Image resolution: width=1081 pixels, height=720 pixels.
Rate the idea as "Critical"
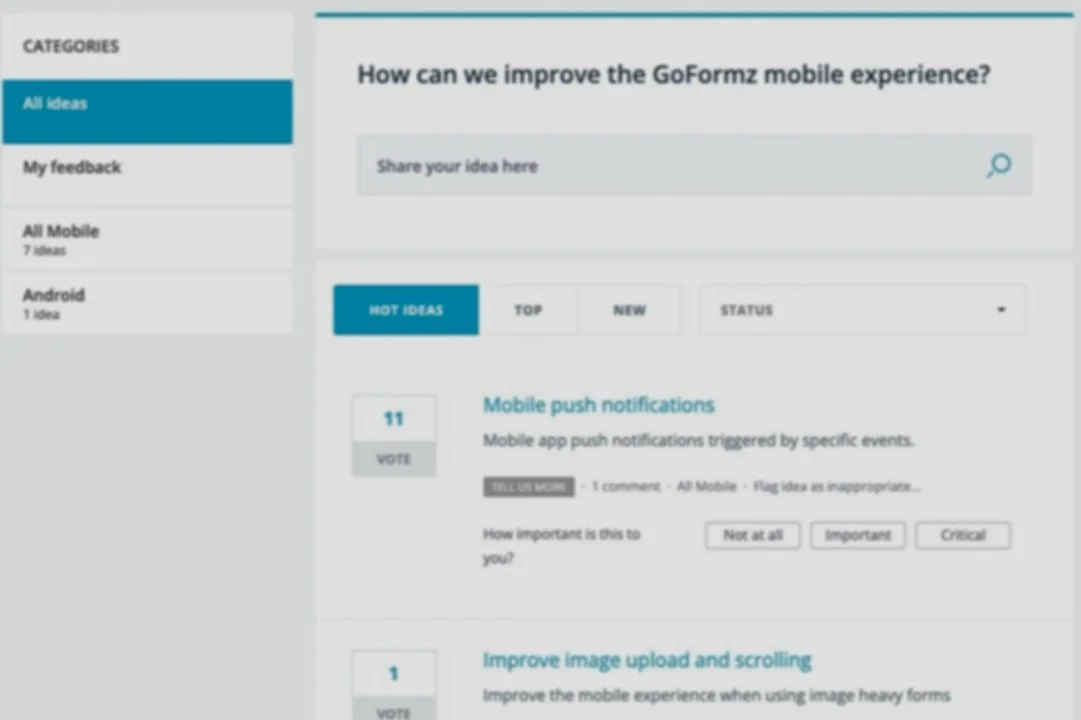point(962,535)
